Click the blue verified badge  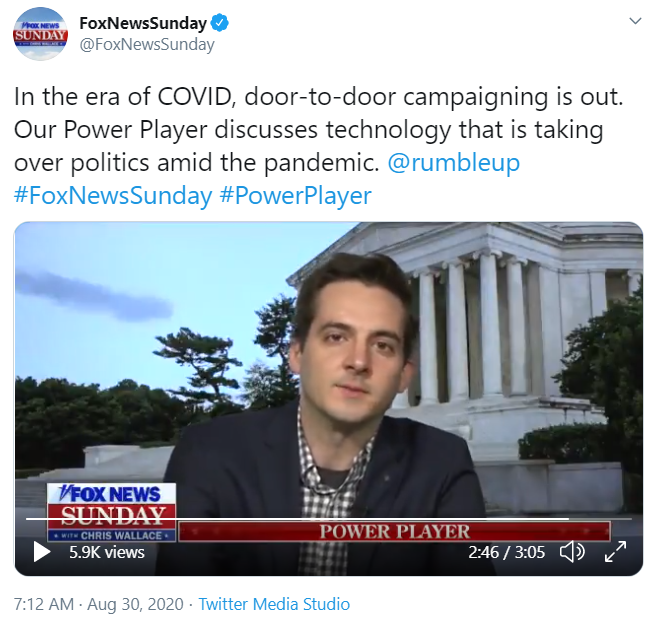220,23
